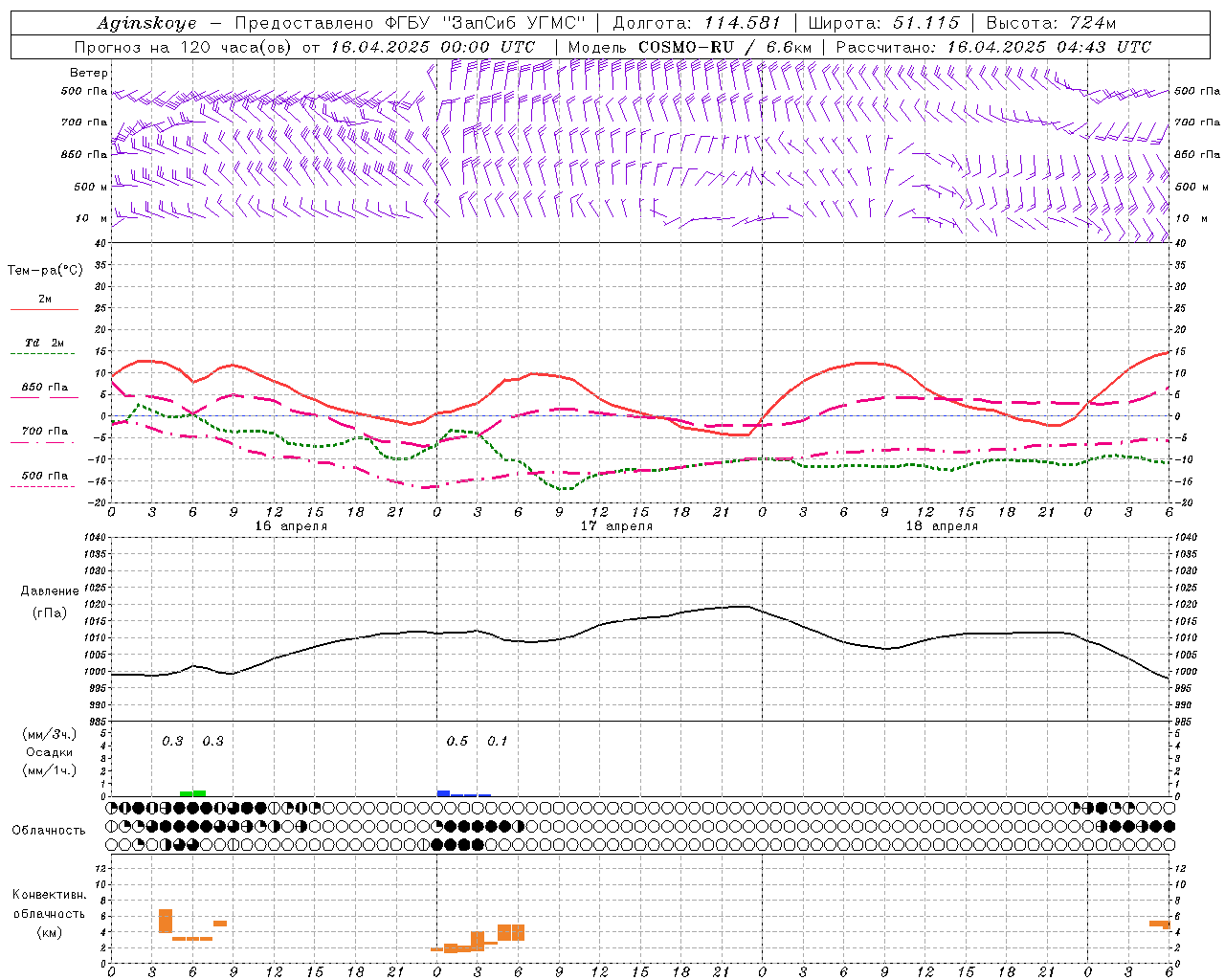Click the "Ветер" wind panel label

89,73
